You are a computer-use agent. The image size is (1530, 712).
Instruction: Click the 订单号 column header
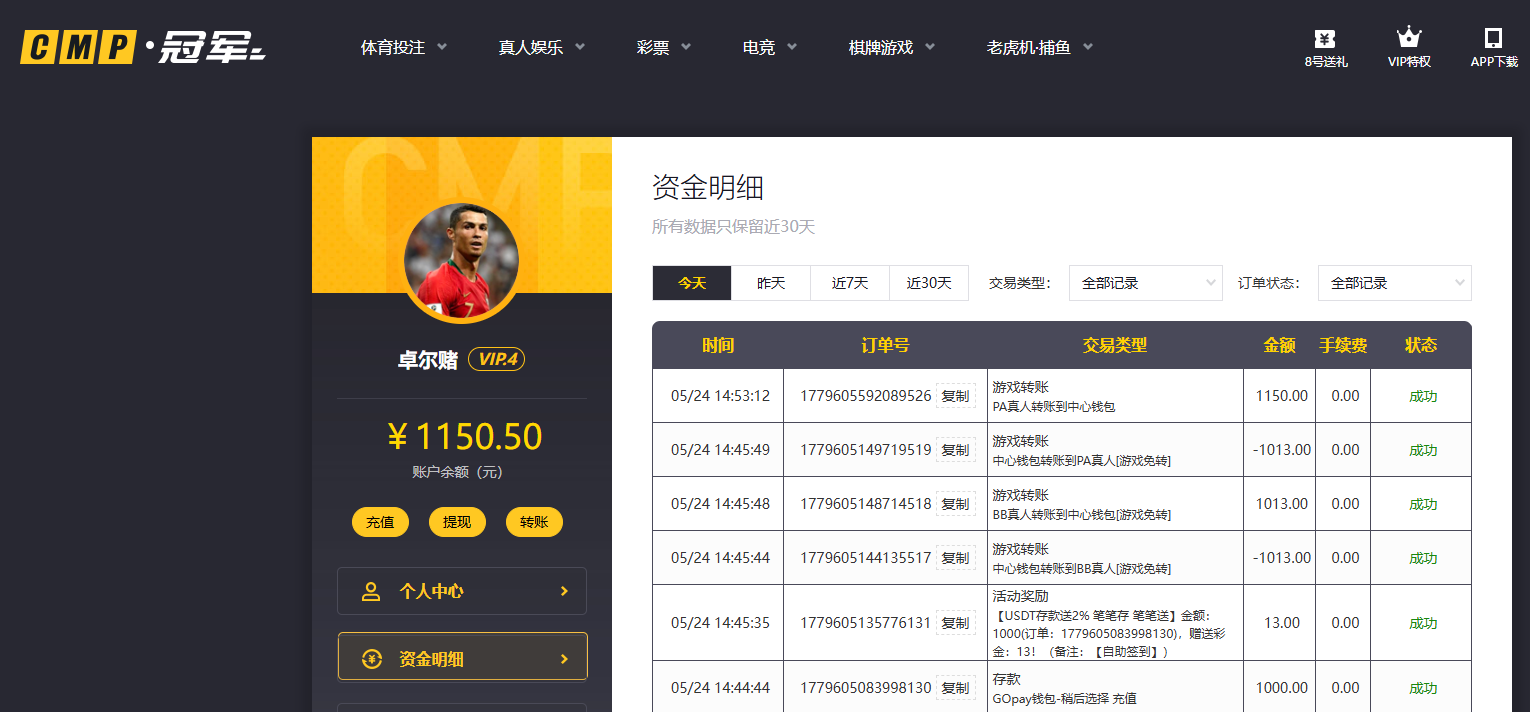tap(885, 345)
